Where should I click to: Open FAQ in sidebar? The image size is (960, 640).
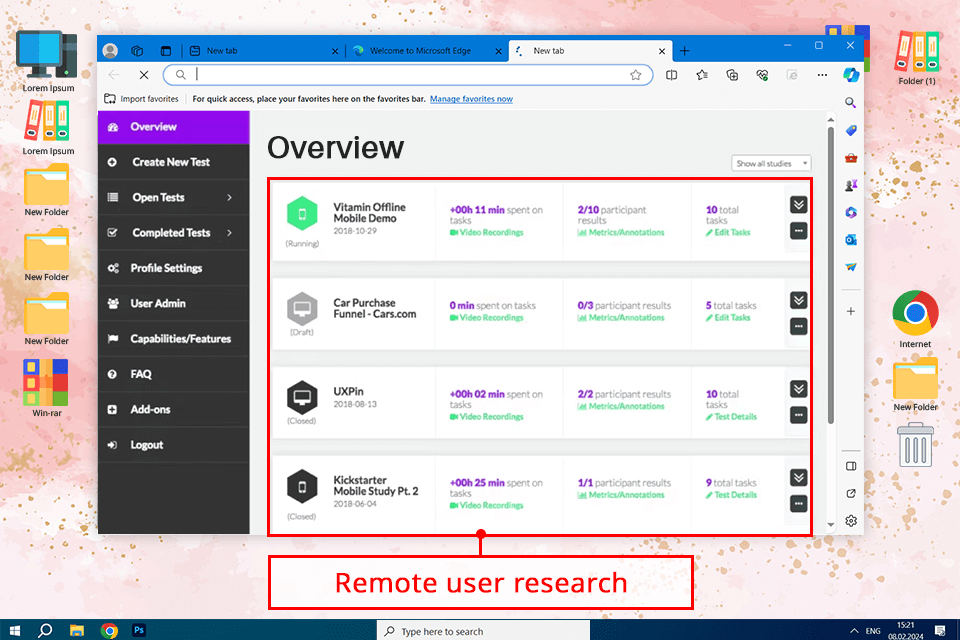pos(173,374)
